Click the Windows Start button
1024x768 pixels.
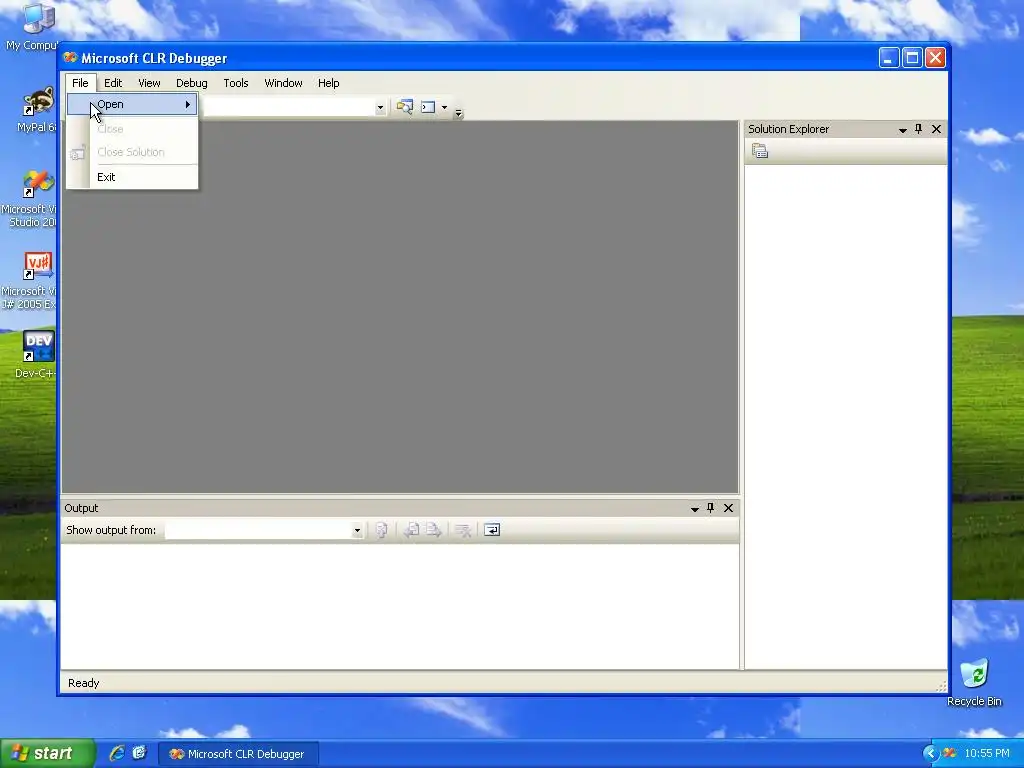[x=46, y=753]
